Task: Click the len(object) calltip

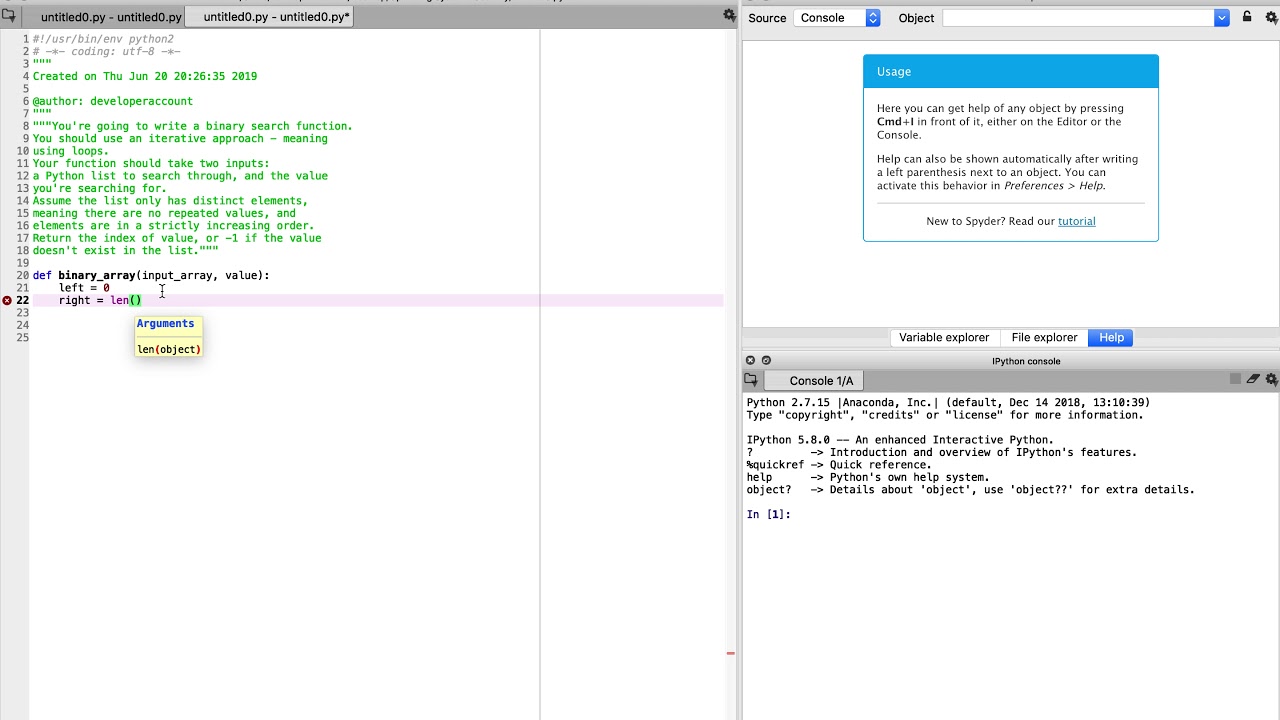Action: [x=169, y=349]
